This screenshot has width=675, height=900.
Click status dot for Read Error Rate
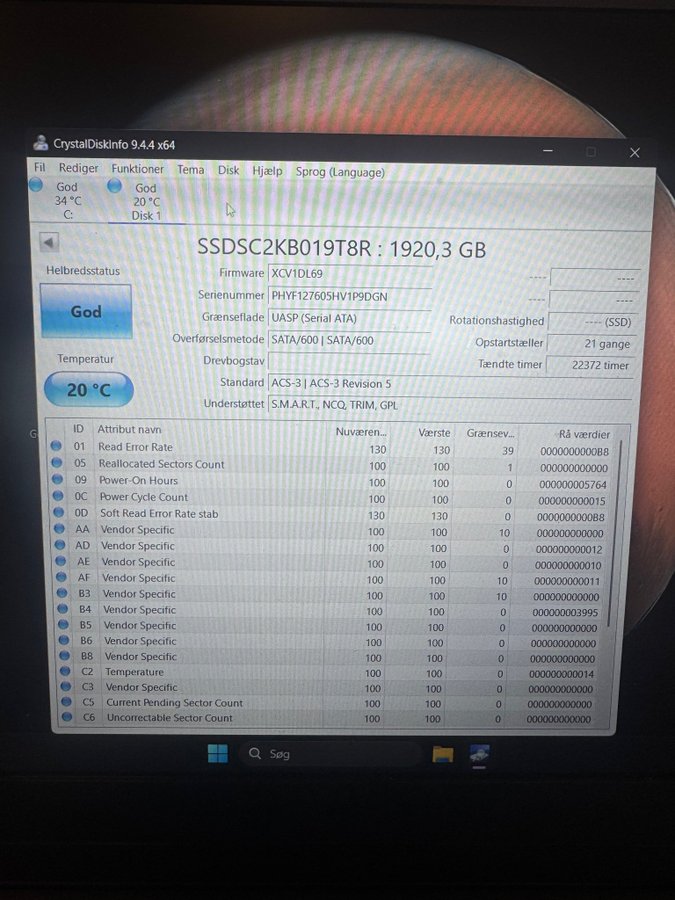click(x=57, y=447)
